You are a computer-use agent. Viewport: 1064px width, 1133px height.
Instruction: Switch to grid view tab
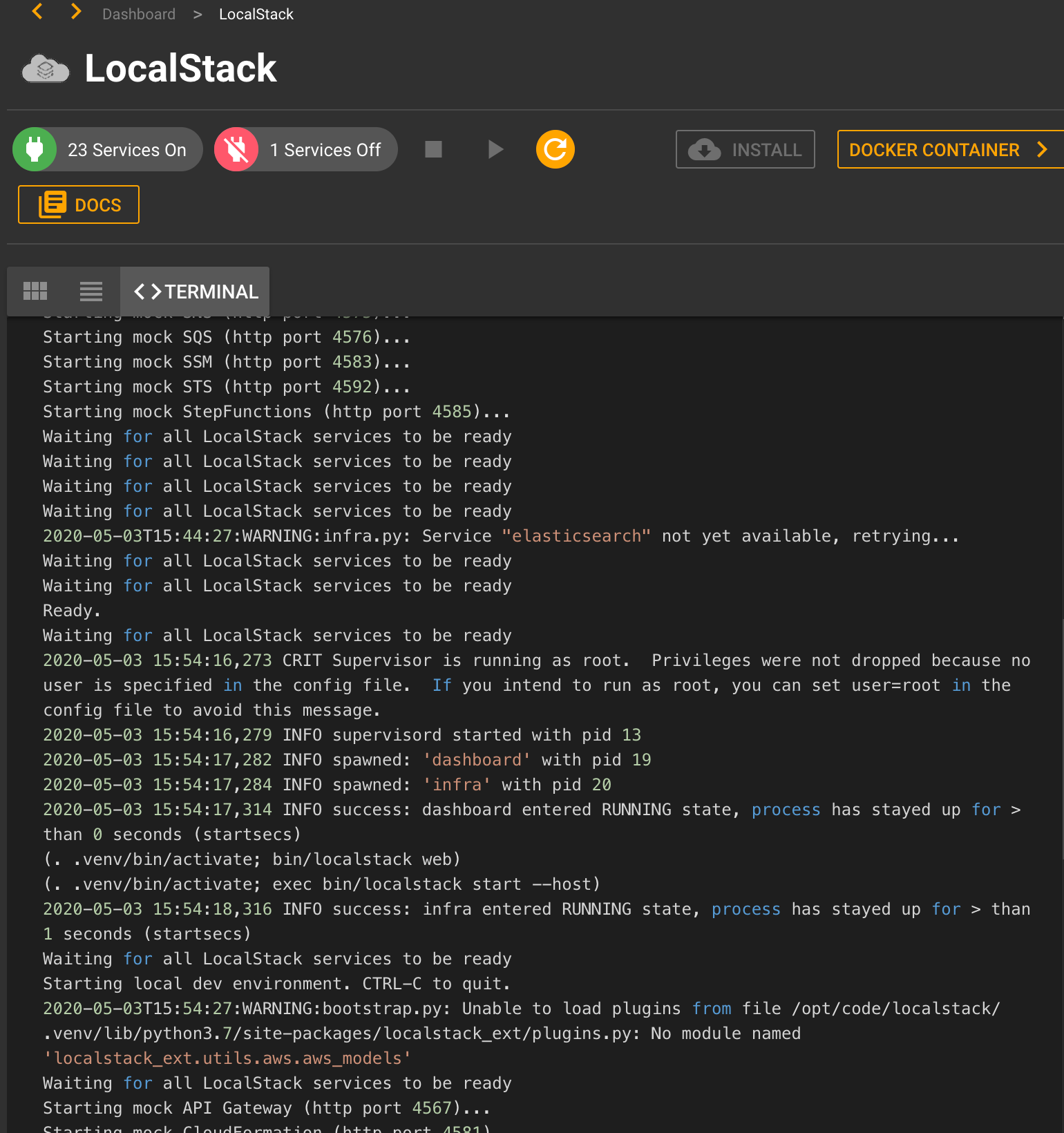point(35,292)
